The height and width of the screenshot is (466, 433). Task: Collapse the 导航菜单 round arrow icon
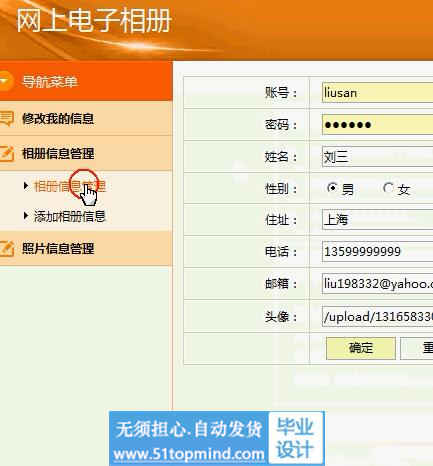point(5,81)
